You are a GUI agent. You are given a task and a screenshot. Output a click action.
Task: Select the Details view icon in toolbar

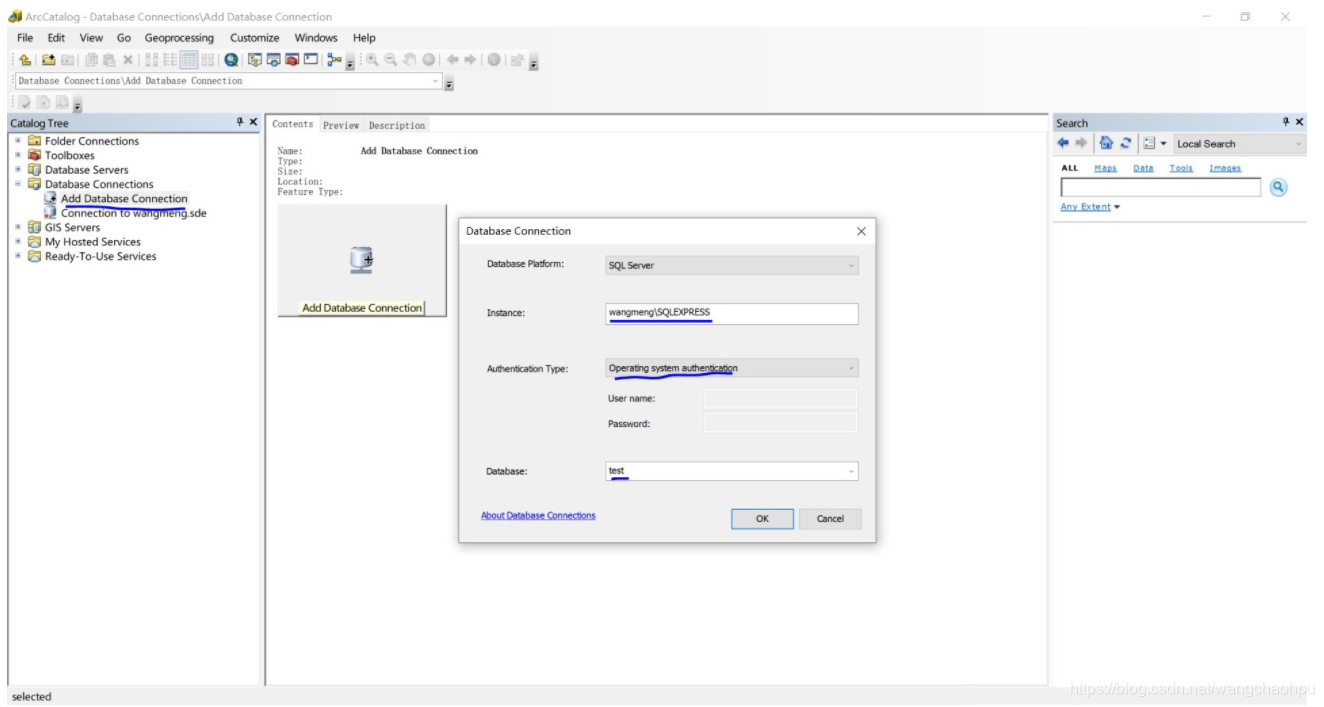(x=187, y=60)
